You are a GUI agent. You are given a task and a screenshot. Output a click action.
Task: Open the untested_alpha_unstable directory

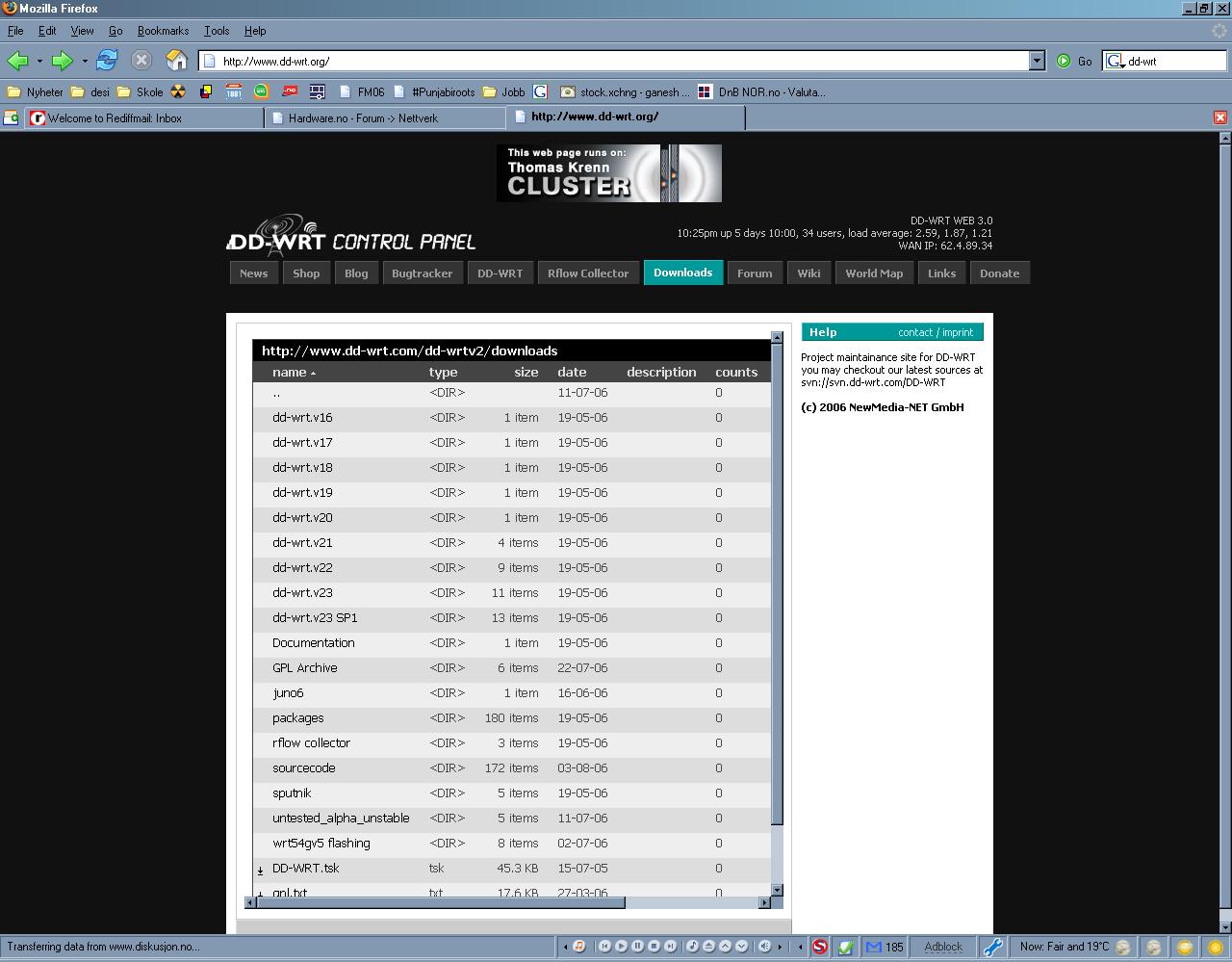tap(341, 819)
